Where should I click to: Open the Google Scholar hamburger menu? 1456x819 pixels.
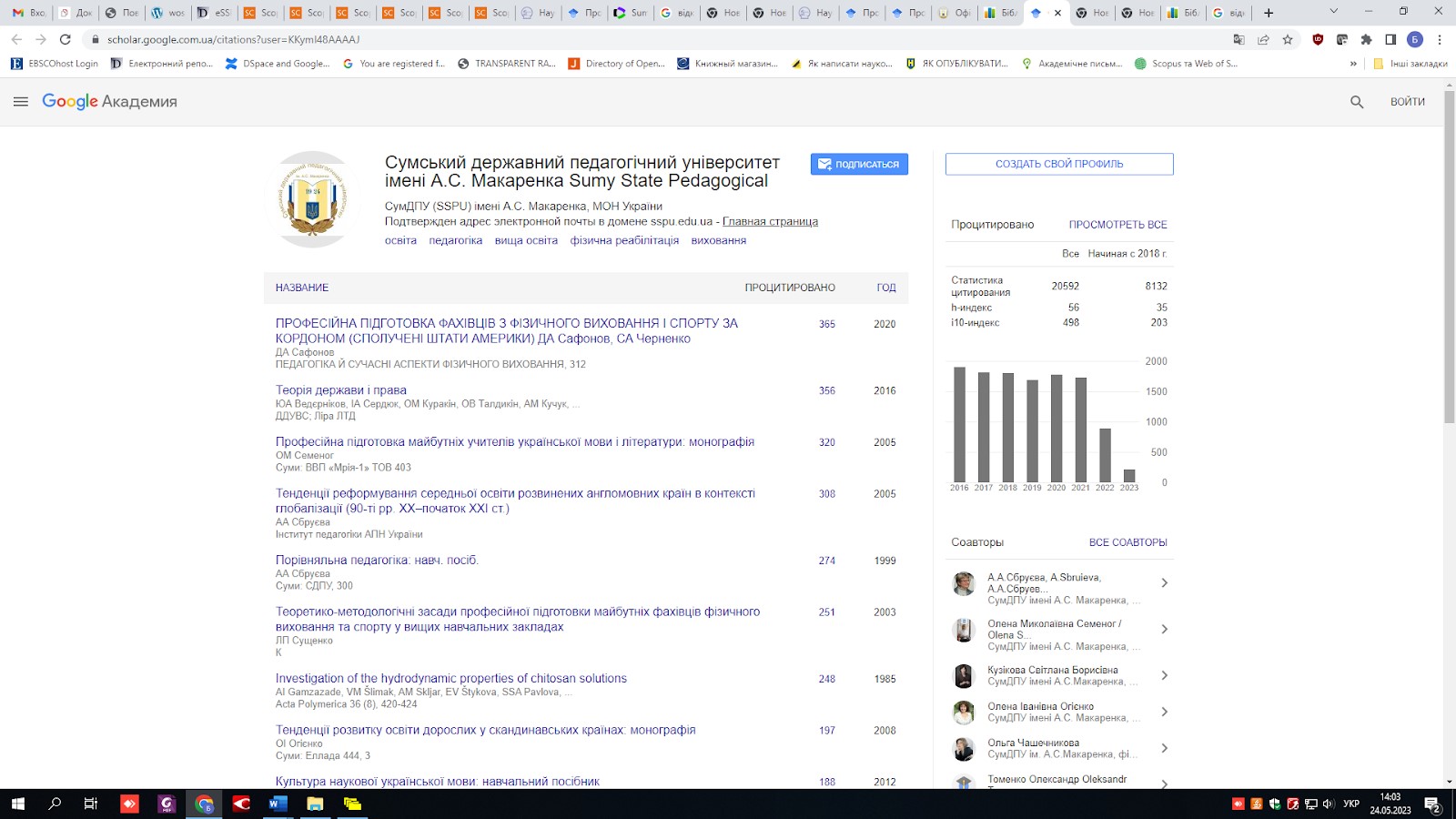[21, 102]
